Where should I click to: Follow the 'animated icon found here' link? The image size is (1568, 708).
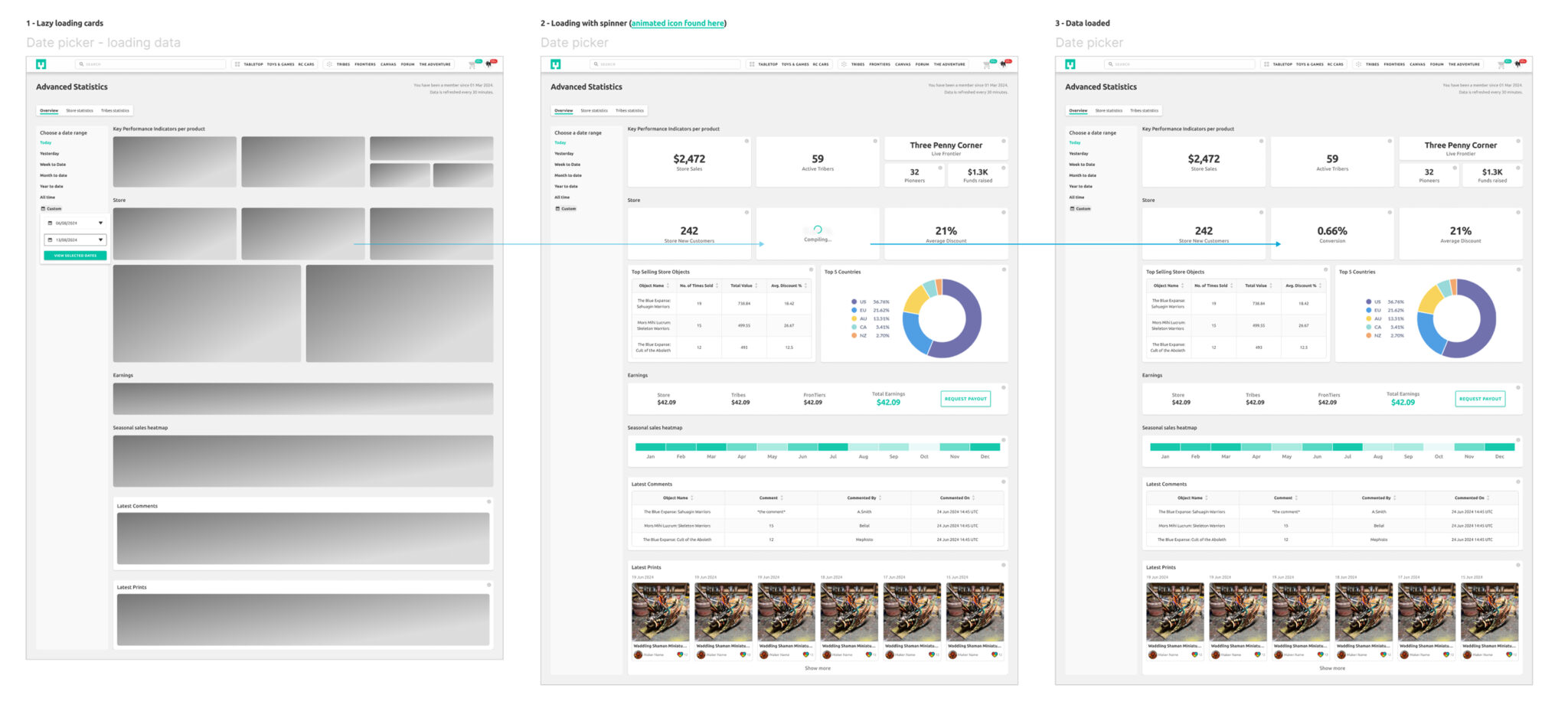coord(677,23)
